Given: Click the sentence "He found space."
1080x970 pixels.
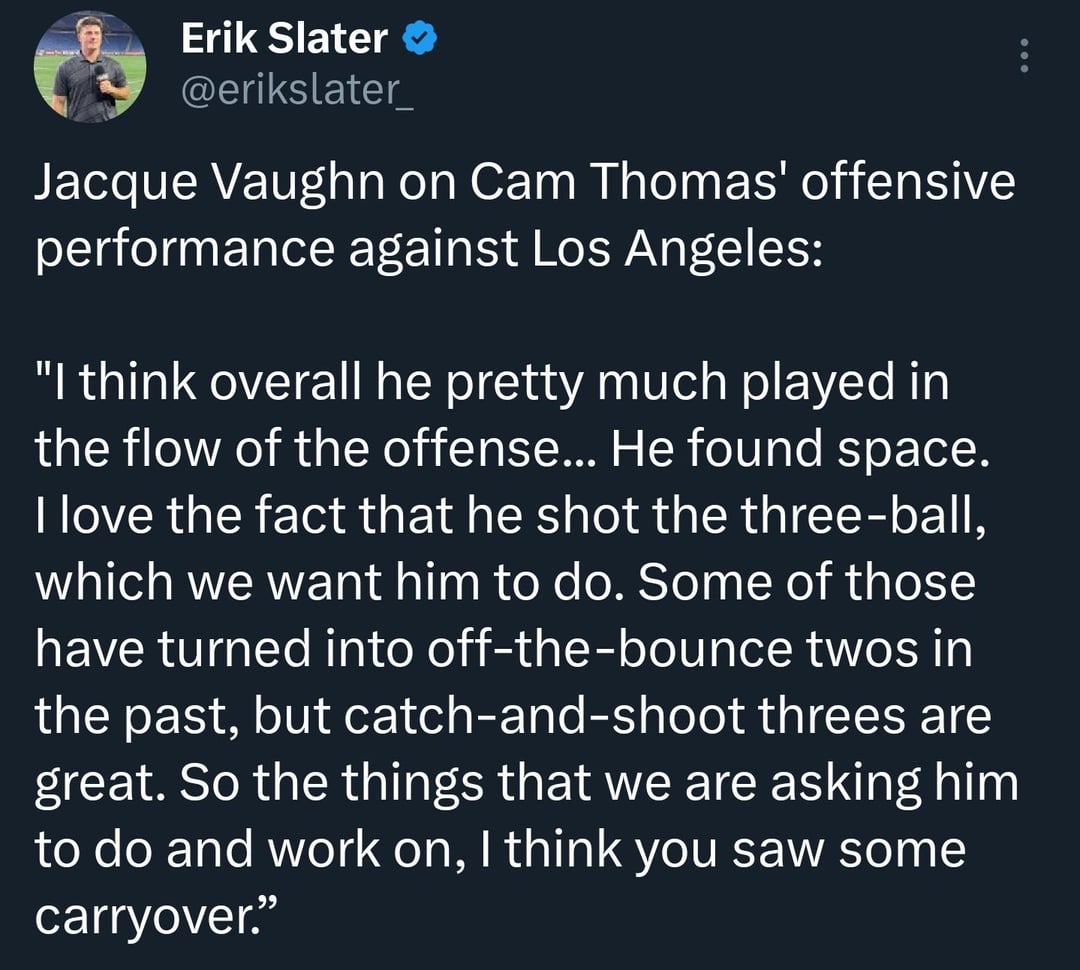Looking at the screenshot, I should pyautogui.click(x=800, y=449).
